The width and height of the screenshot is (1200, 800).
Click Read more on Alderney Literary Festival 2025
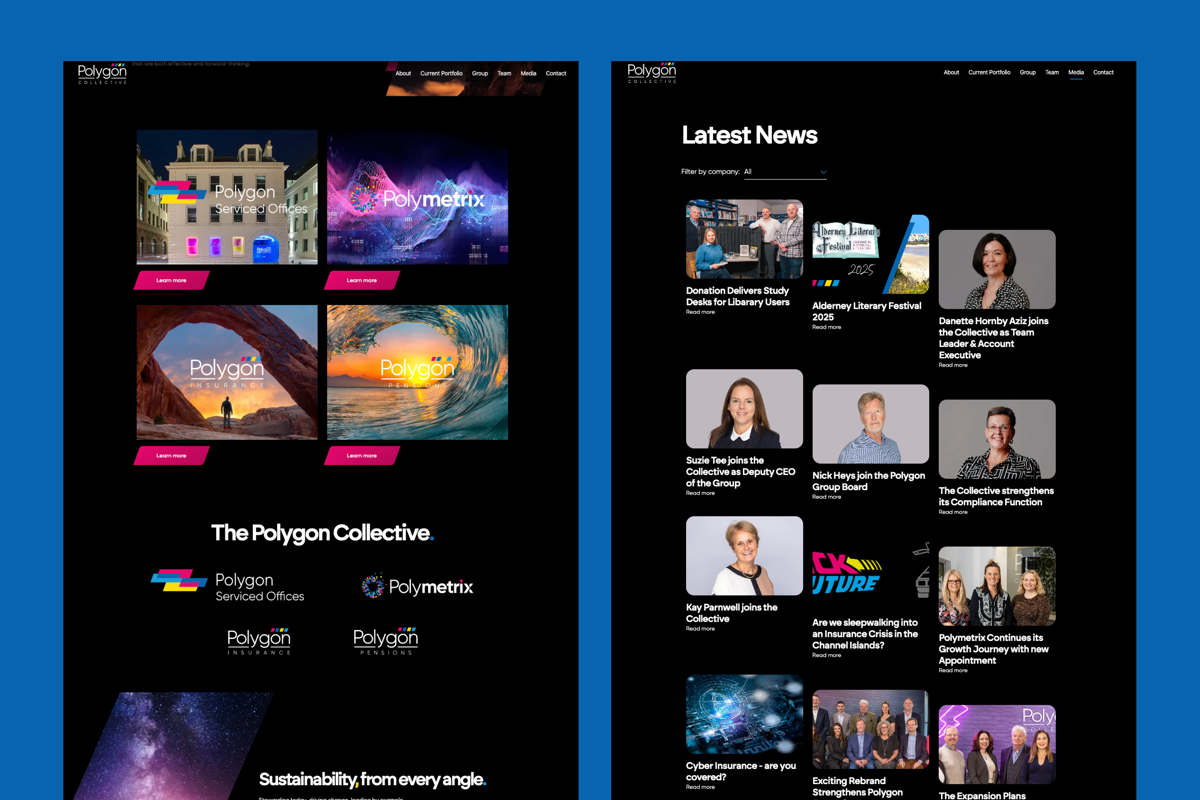pyautogui.click(x=826, y=327)
